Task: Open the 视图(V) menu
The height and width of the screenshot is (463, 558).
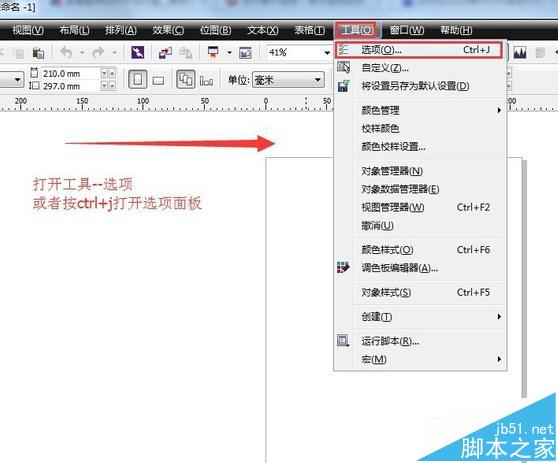Action: click(28, 30)
